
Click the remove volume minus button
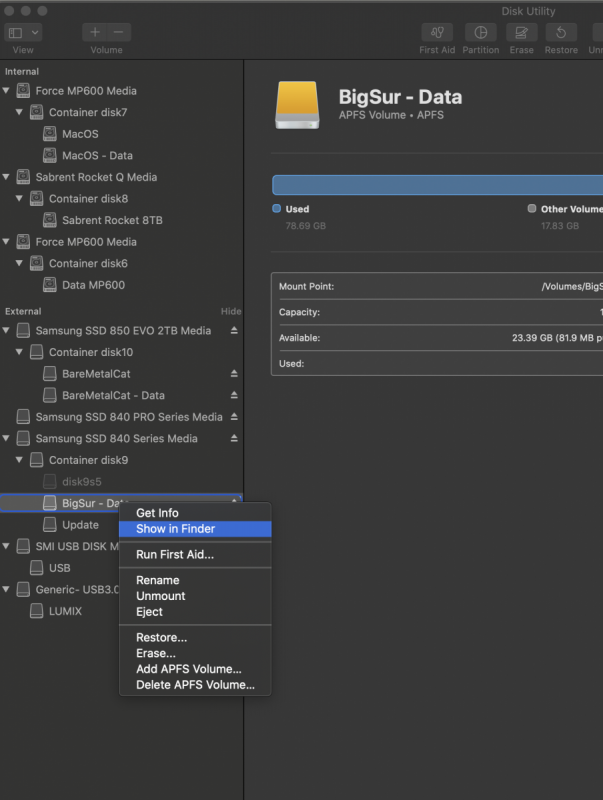118,32
